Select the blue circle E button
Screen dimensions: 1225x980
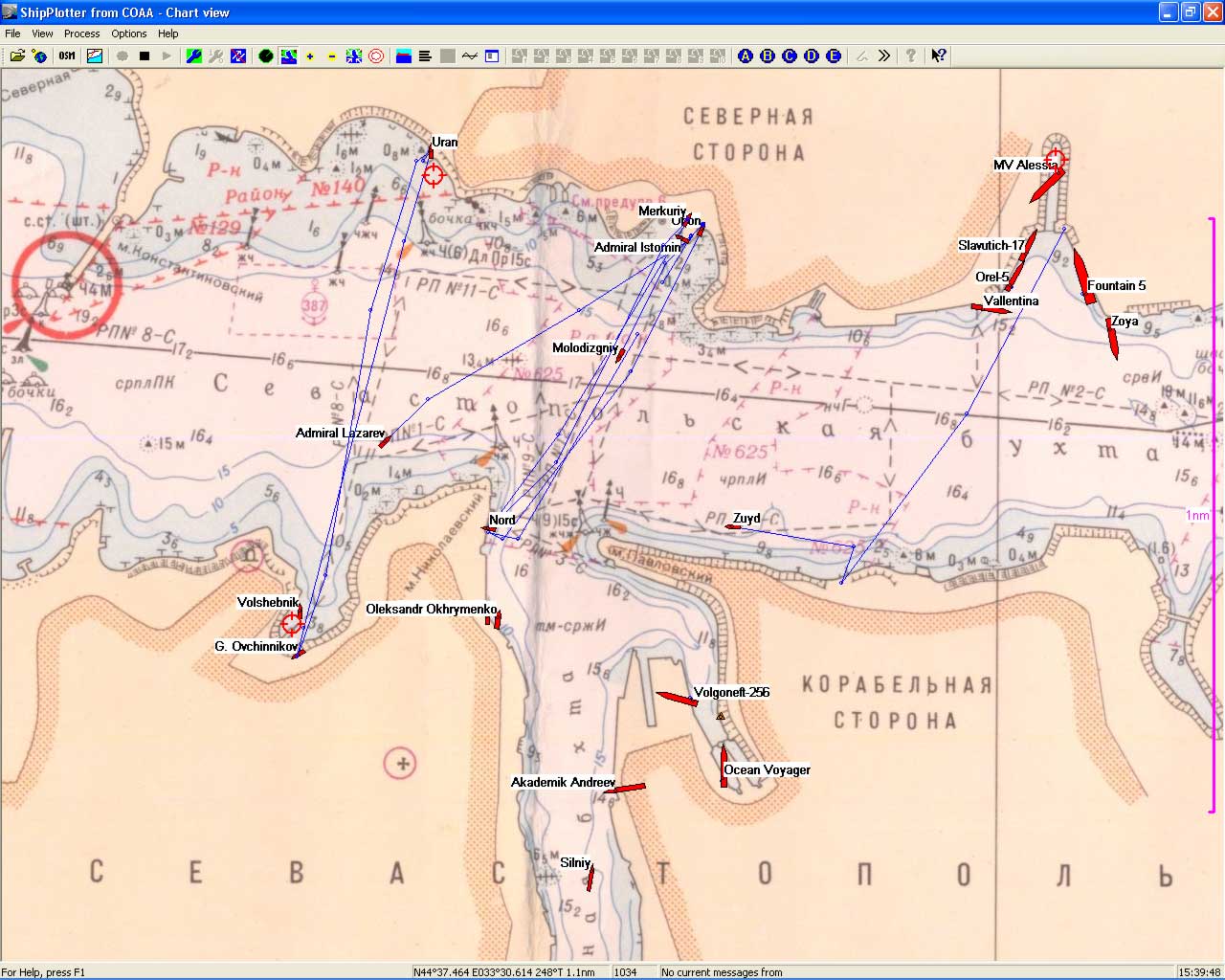point(834,56)
